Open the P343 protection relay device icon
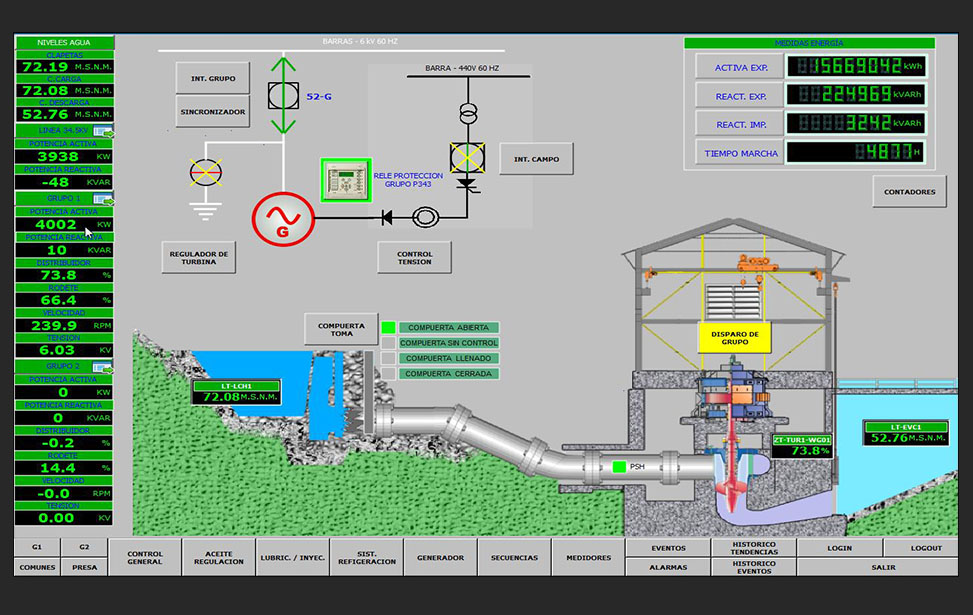 [345, 180]
